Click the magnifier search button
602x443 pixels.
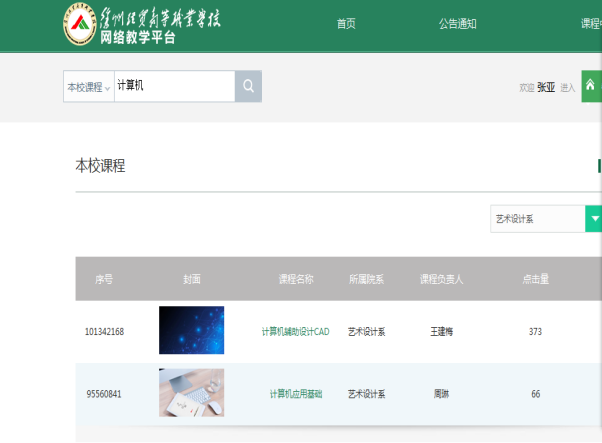248,86
